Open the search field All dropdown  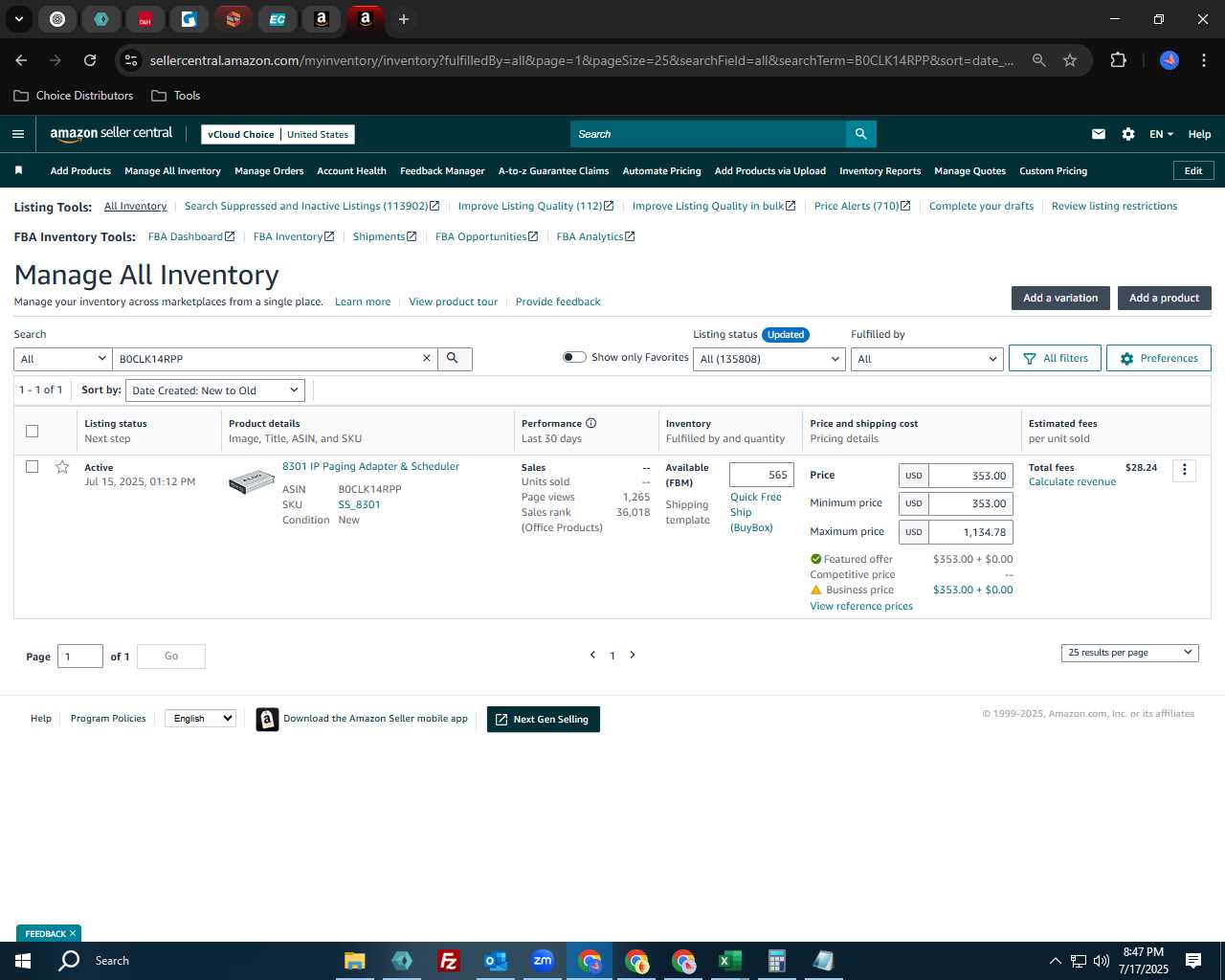63,359
